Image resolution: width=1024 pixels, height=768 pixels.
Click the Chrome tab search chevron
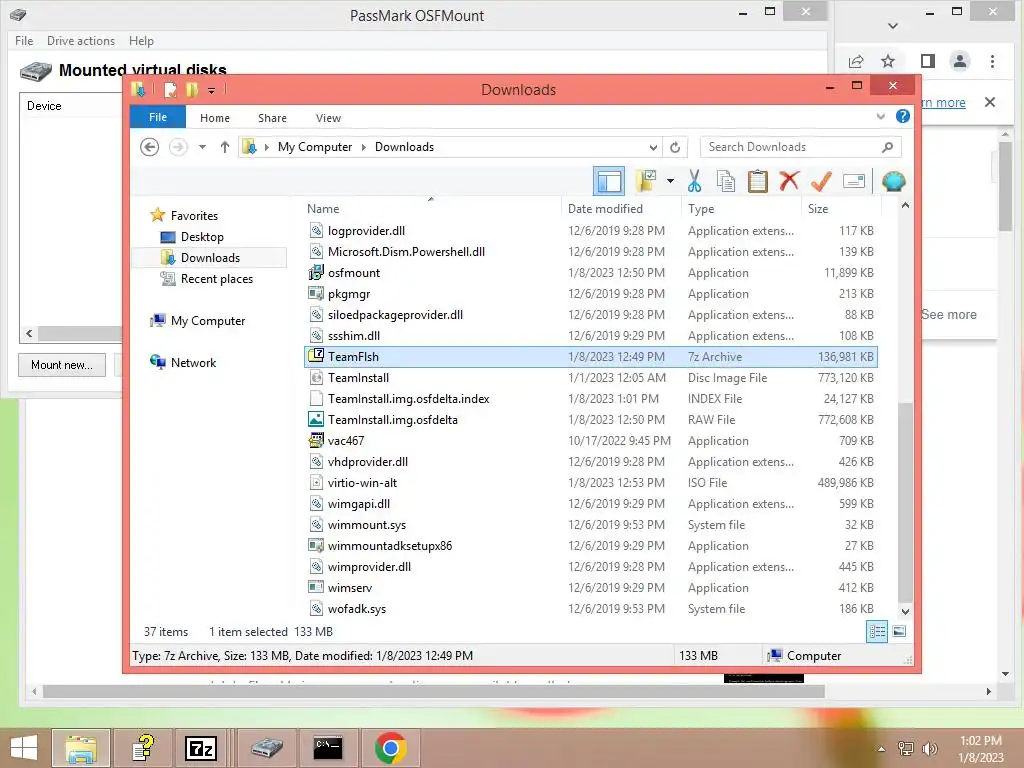(x=893, y=26)
